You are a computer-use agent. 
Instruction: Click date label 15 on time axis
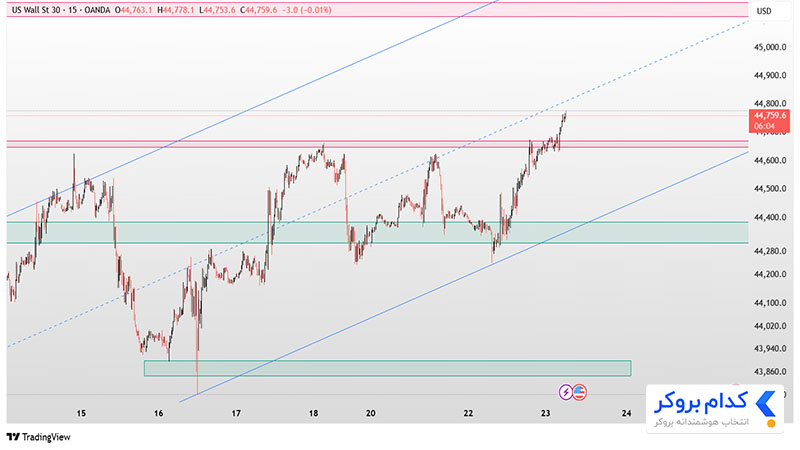81,413
